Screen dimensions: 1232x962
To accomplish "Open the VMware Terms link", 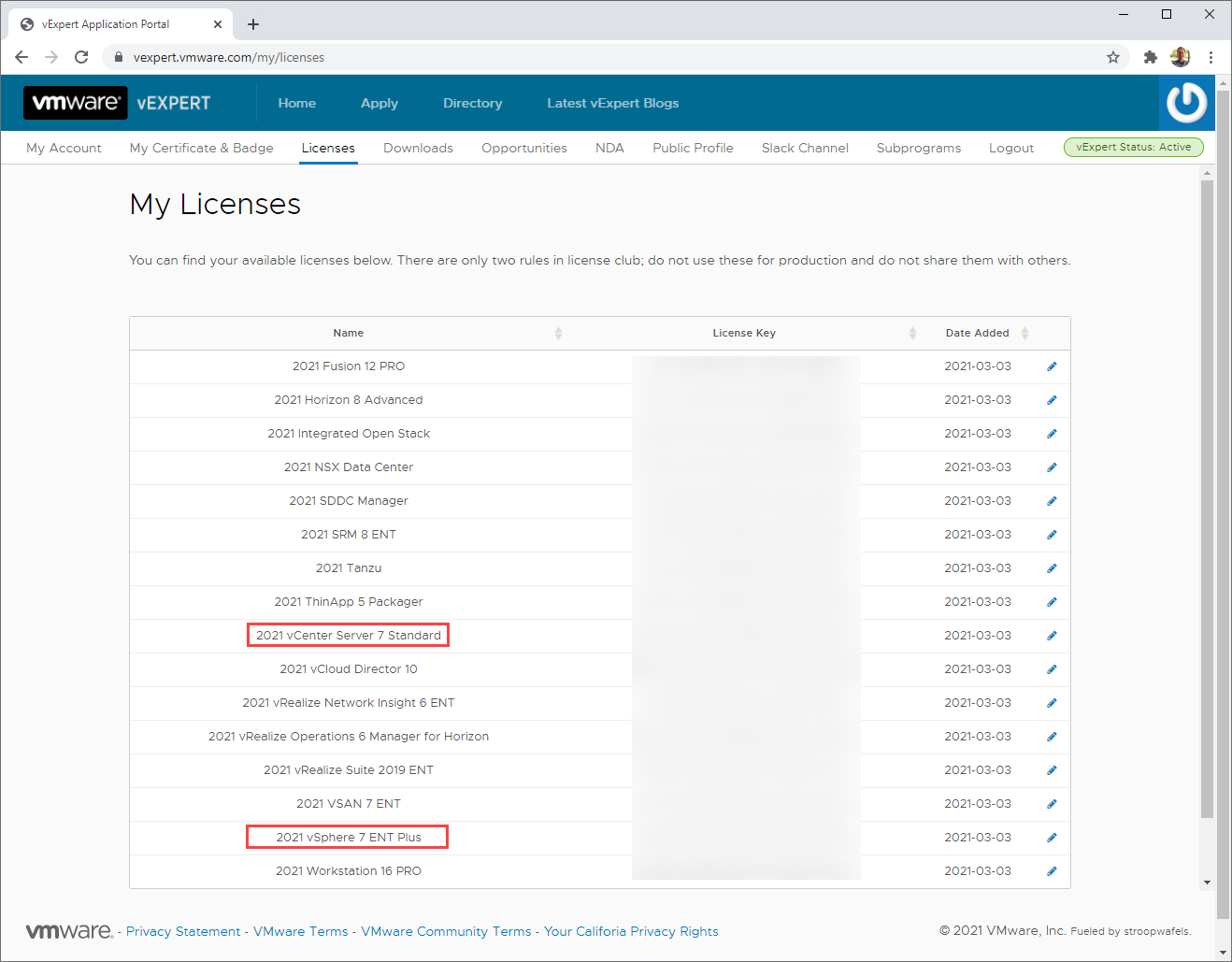I will (300, 931).
